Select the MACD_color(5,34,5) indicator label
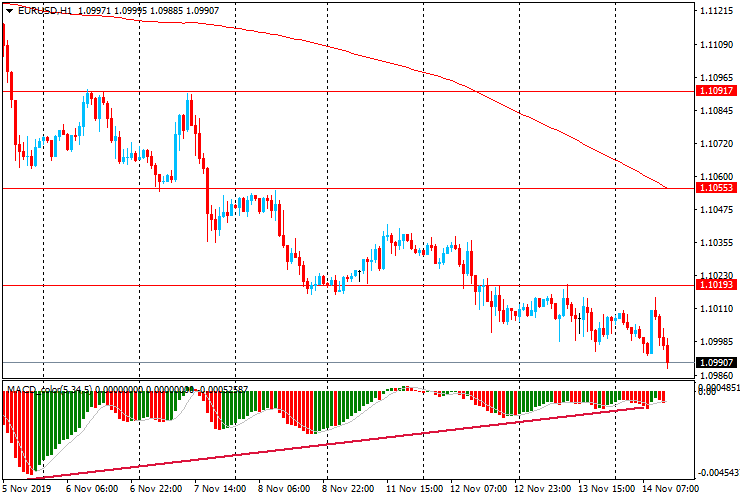740x500 pixels. tap(49, 390)
